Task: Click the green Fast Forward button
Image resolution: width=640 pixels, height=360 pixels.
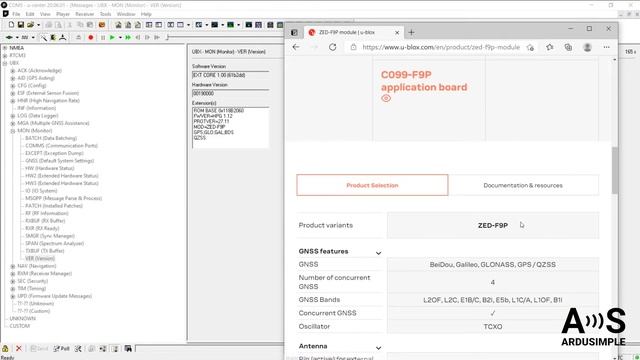Action: (x=128, y=38)
